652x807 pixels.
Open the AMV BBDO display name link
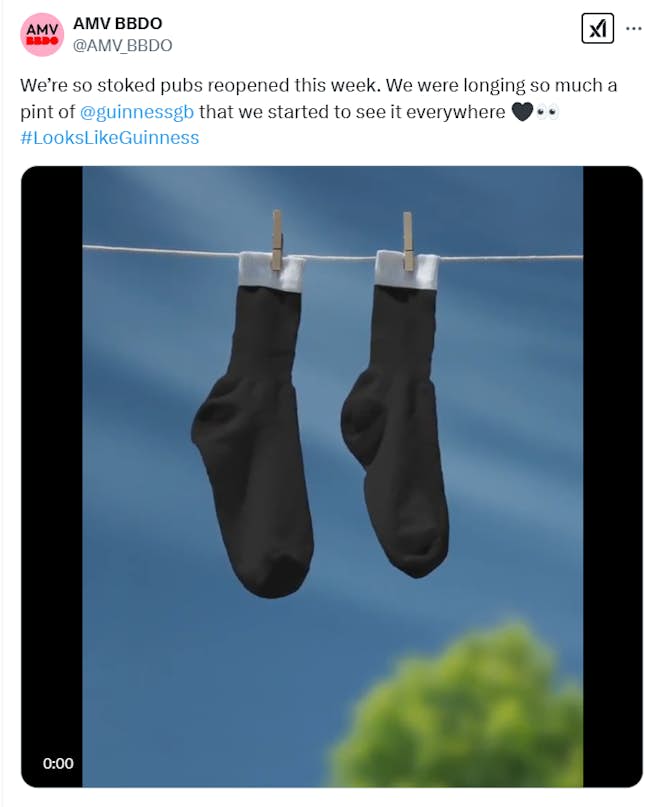[x=118, y=23]
